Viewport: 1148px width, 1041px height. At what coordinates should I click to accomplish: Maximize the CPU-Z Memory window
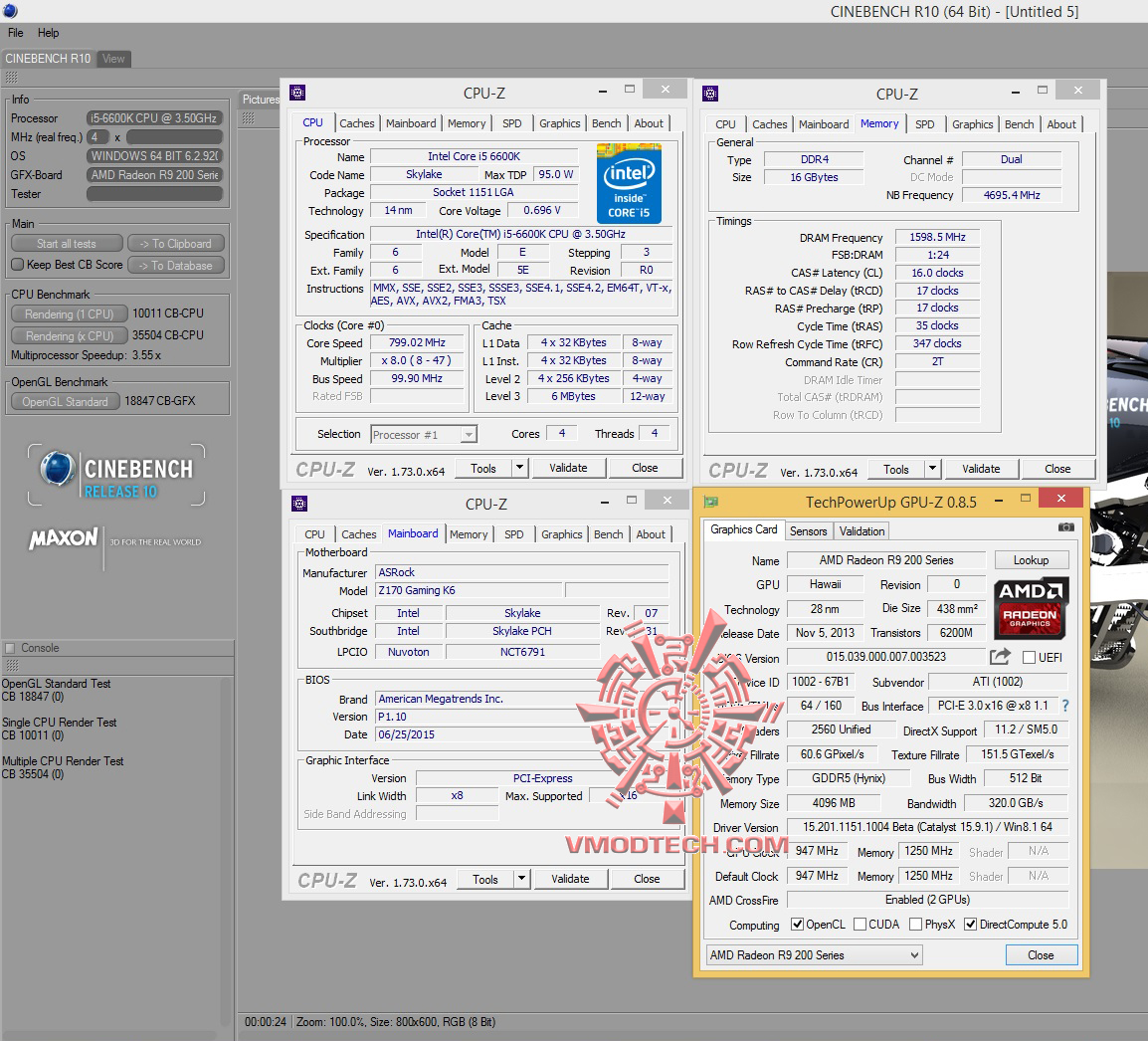(1043, 91)
